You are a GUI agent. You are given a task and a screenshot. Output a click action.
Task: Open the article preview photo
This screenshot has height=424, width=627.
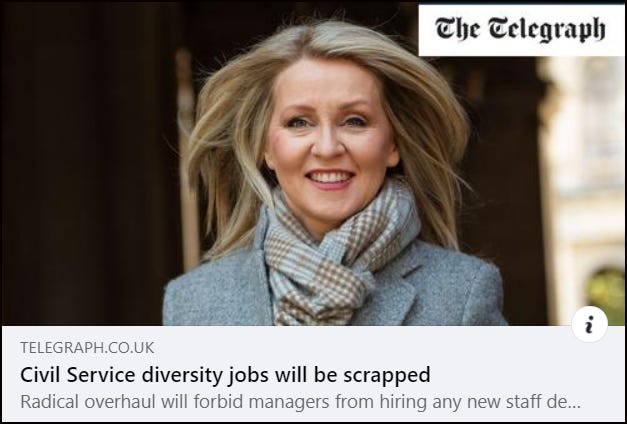tap(313, 164)
